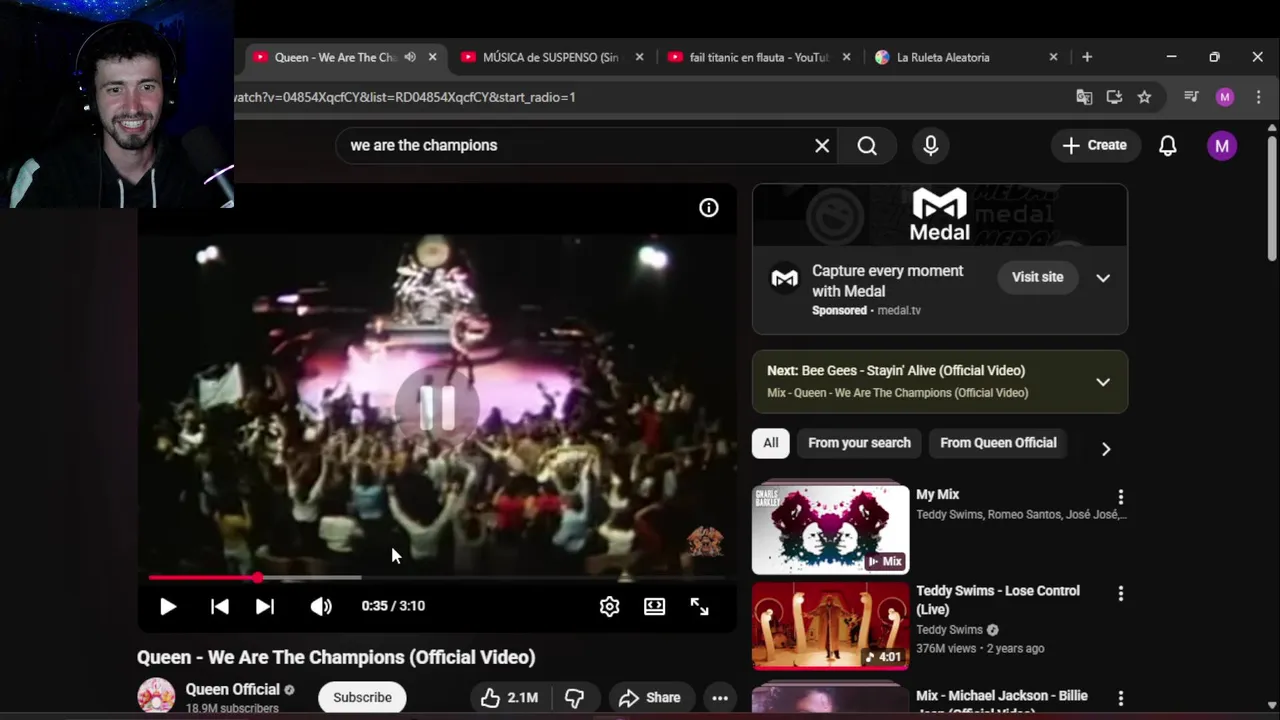Click the Create button
Screen dimensions: 1280x720
pyautogui.click(x=1094, y=146)
